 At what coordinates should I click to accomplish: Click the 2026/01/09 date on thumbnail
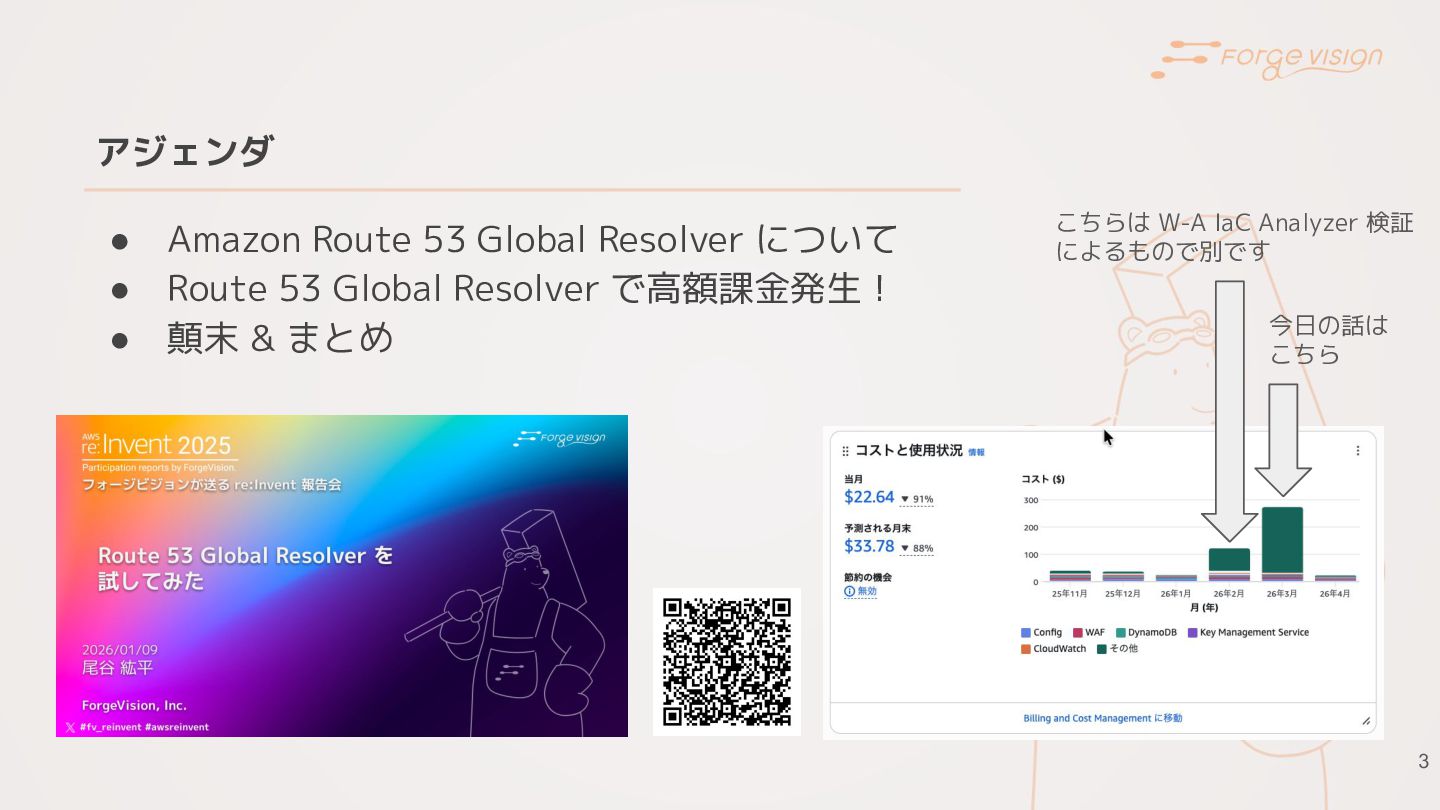point(118,649)
